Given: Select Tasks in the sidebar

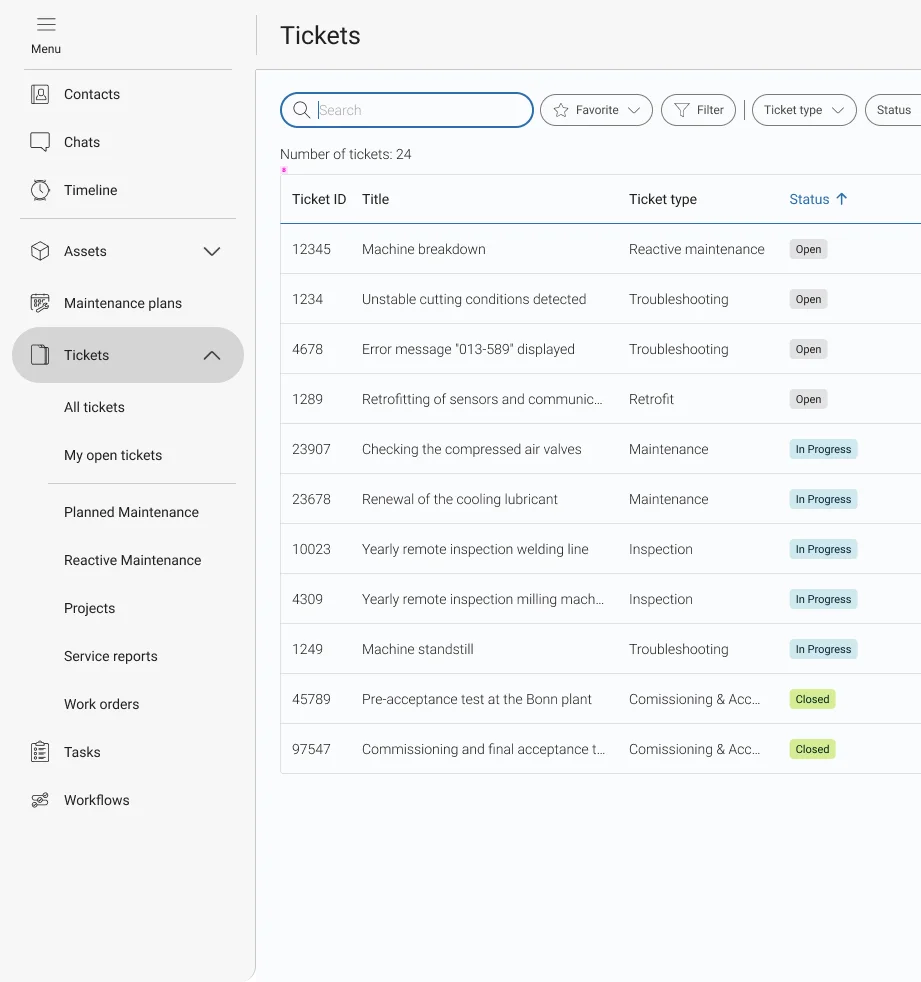Looking at the screenshot, I should [82, 752].
